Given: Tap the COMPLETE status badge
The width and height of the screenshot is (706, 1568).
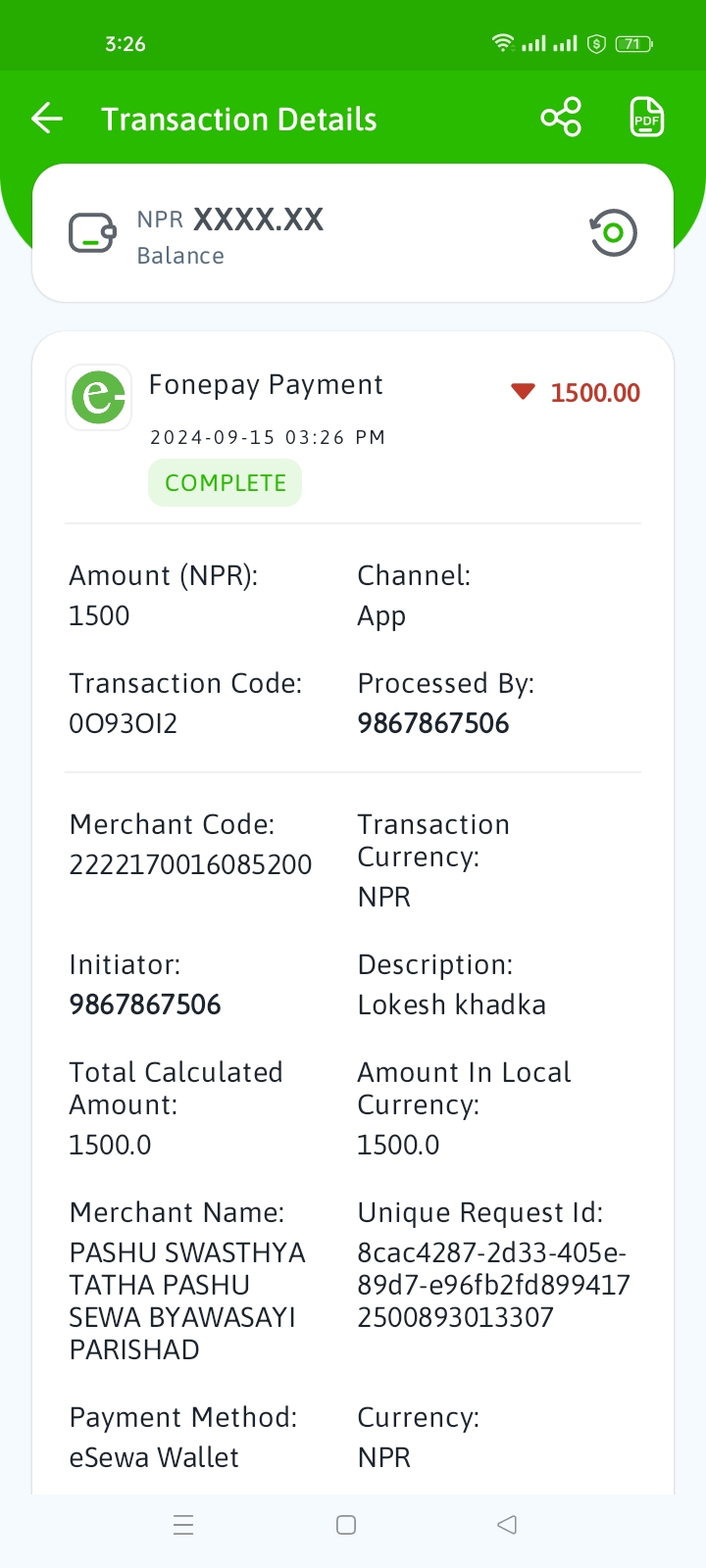Looking at the screenshot, I should coord(226,483).
